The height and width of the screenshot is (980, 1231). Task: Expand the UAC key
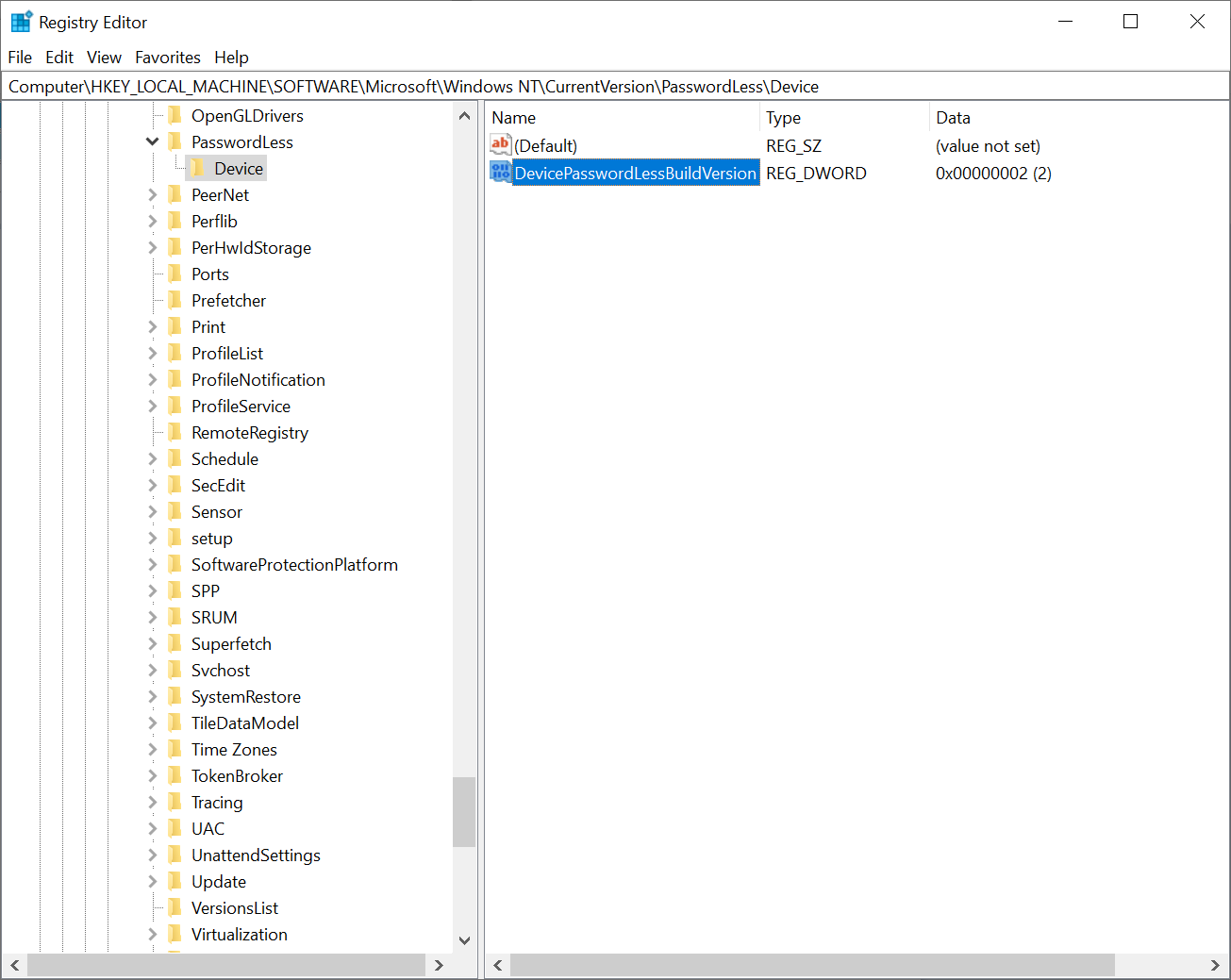153,829
